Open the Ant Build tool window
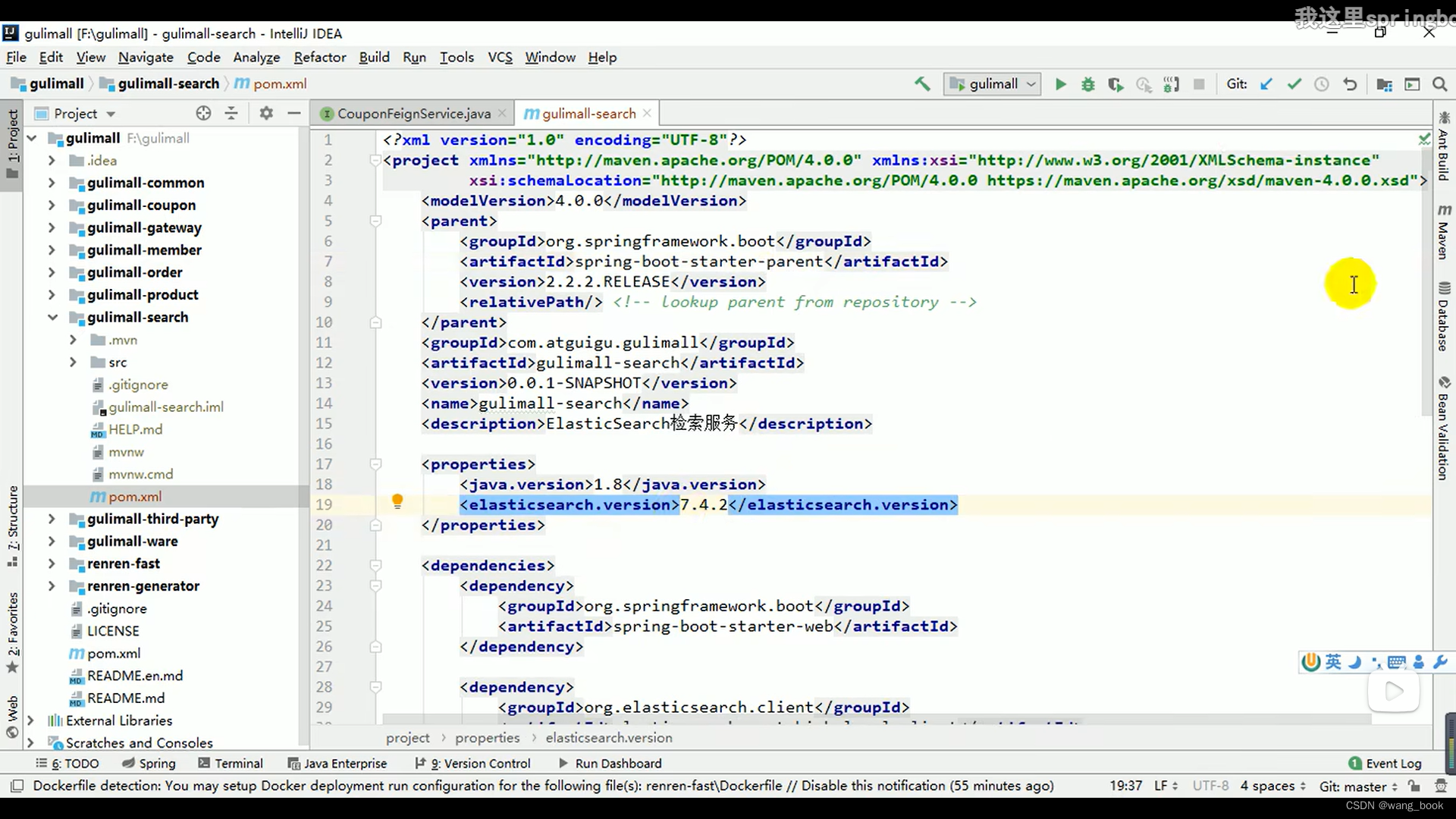This screenshot has height=819, width=1456. pyautogui.click(x=1444, y=147)
